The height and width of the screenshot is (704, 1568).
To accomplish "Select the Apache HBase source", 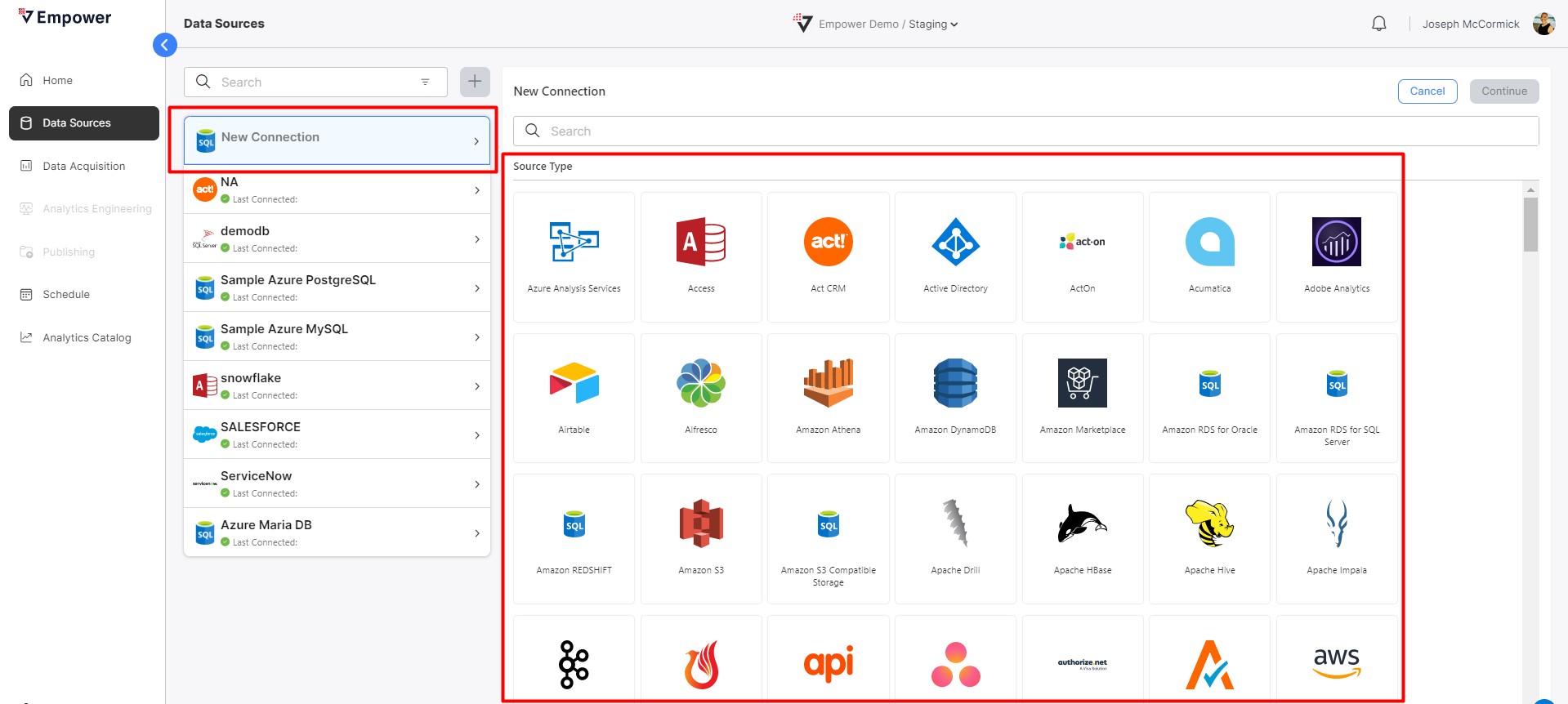I will click(1083, 539).
